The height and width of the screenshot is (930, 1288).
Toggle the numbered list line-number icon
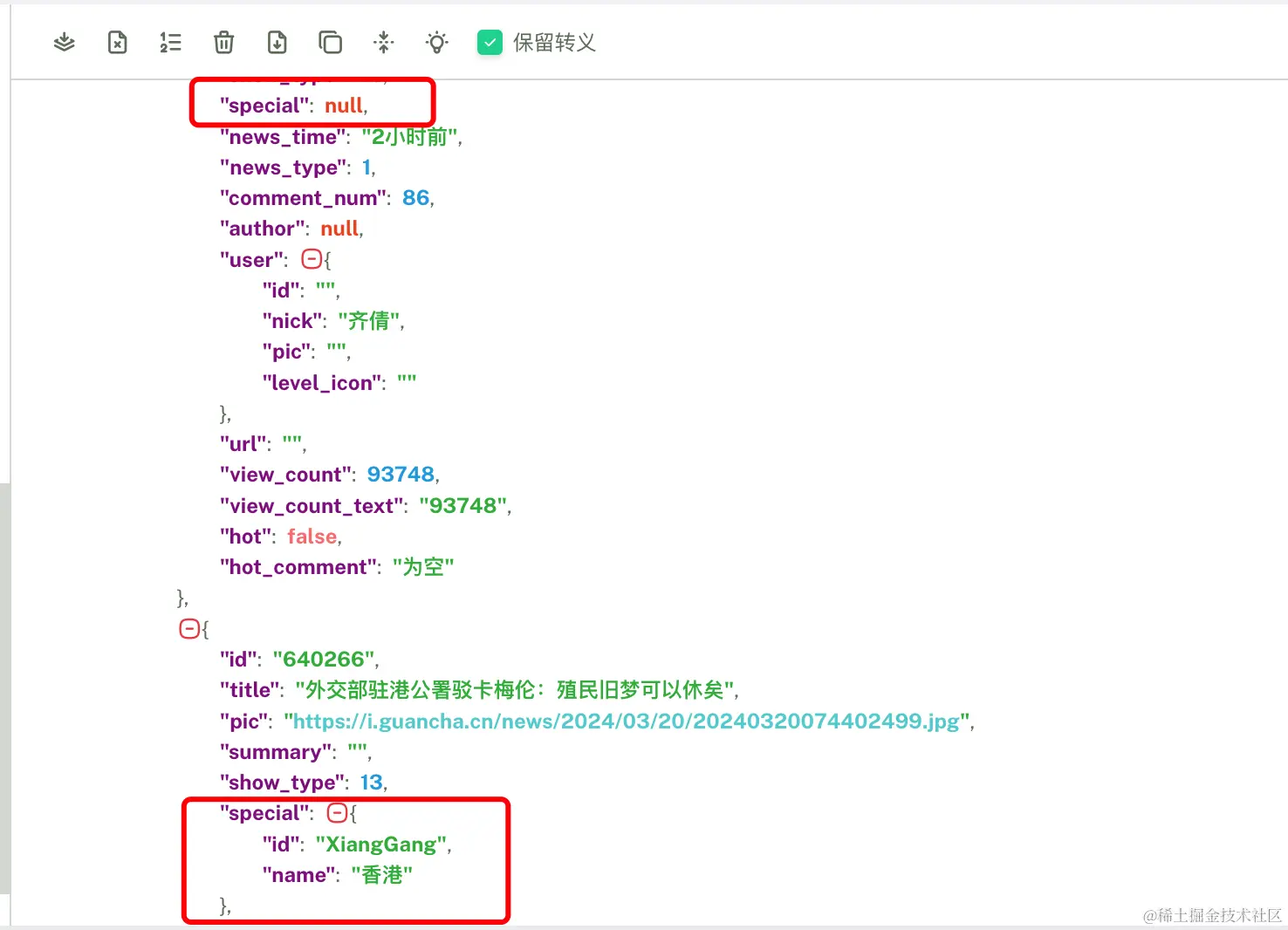tap(171, 42)
